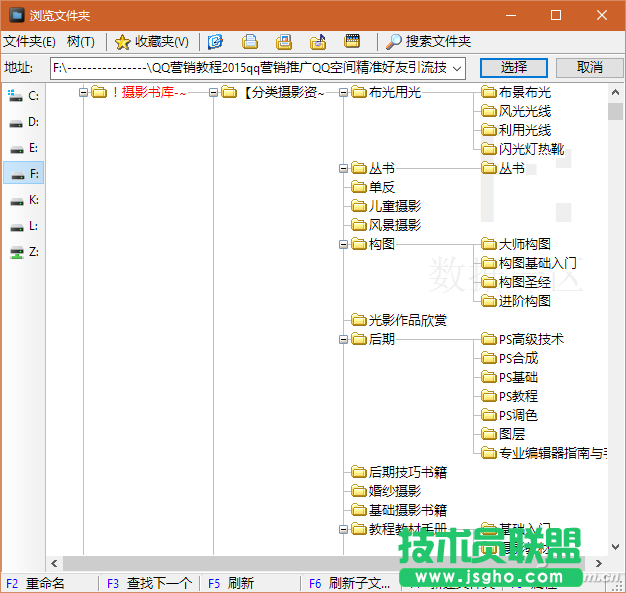Open the 文件夹(E) menu
The image size is (626, 593).
[30, 42]
